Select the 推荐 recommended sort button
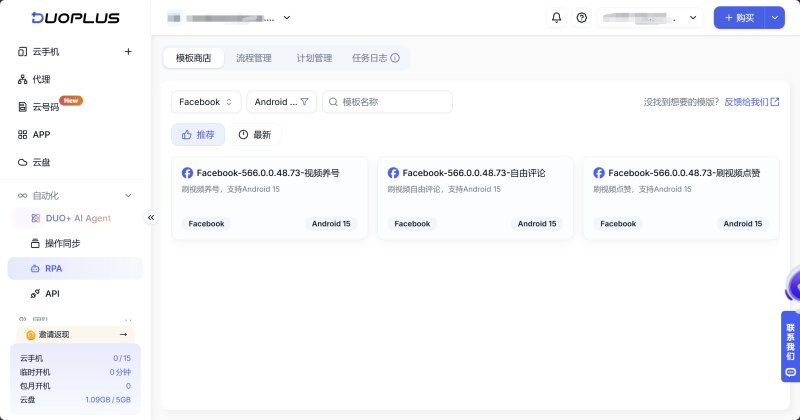This screenshot has height=420, width=800. tap(198, 135)
